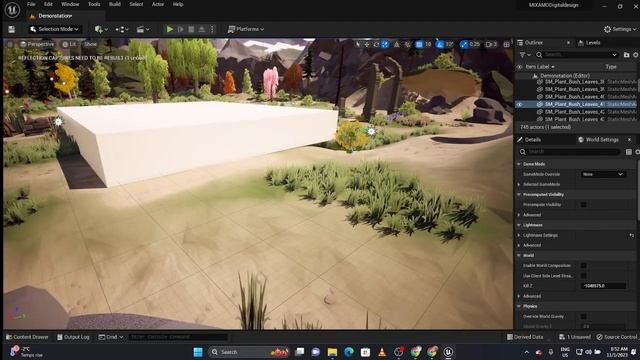Open the World Settings property matrix grid icon
Screen dimensions: 640x360
[x=629, y=152]
